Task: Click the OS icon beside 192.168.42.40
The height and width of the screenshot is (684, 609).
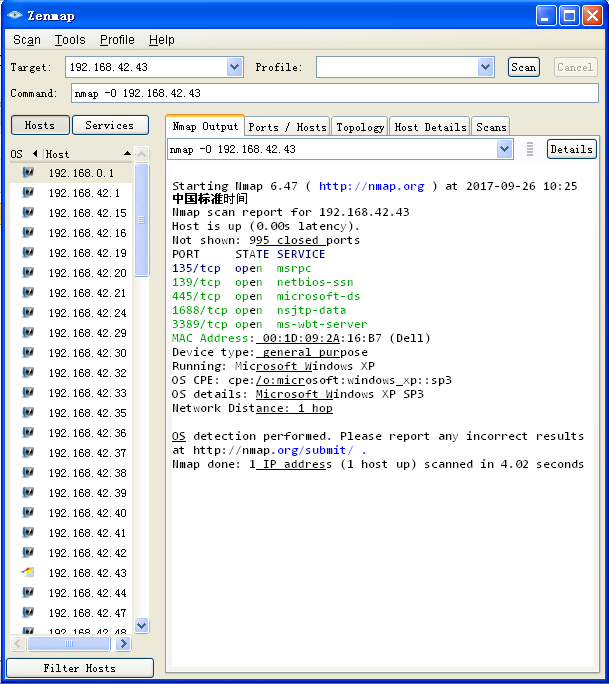Action: (x=28, y=513)
